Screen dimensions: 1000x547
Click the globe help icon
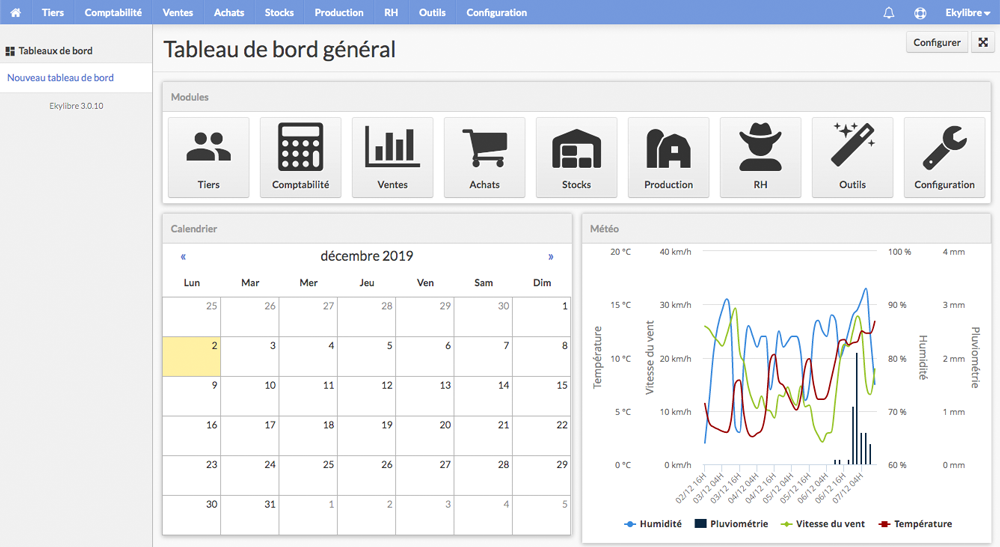coord(920,12)
